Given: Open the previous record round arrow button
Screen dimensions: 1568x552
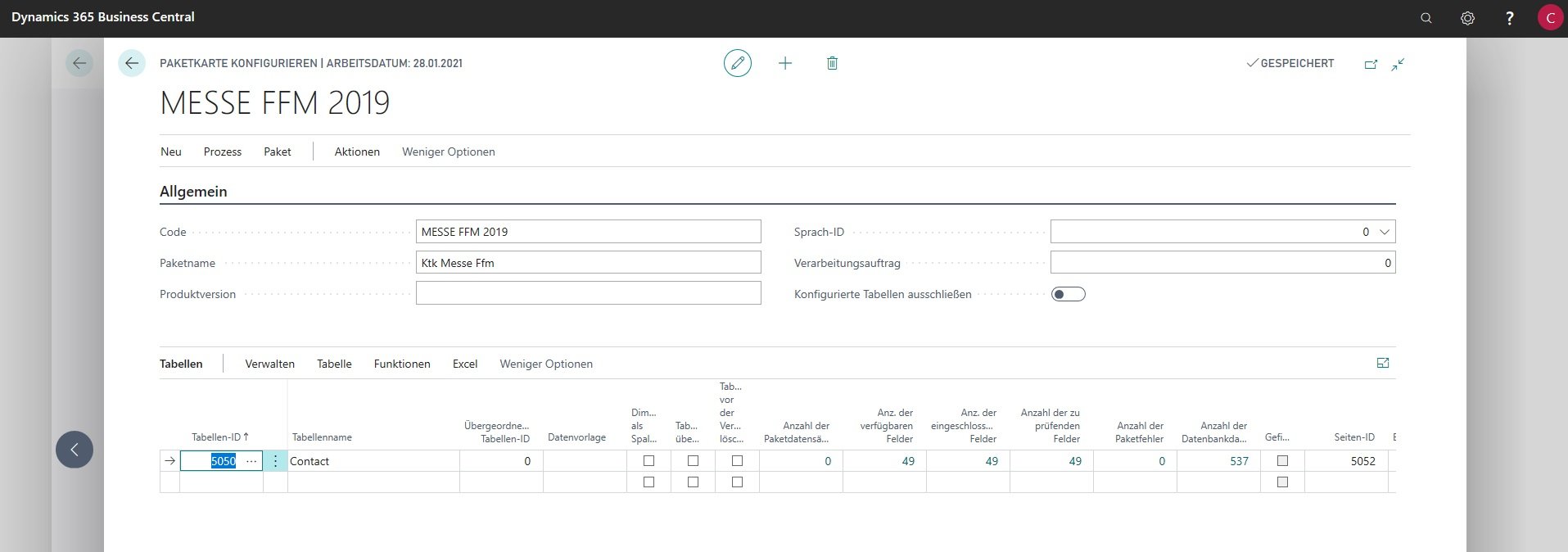Looking at the screenshot, I should (75, 450).
